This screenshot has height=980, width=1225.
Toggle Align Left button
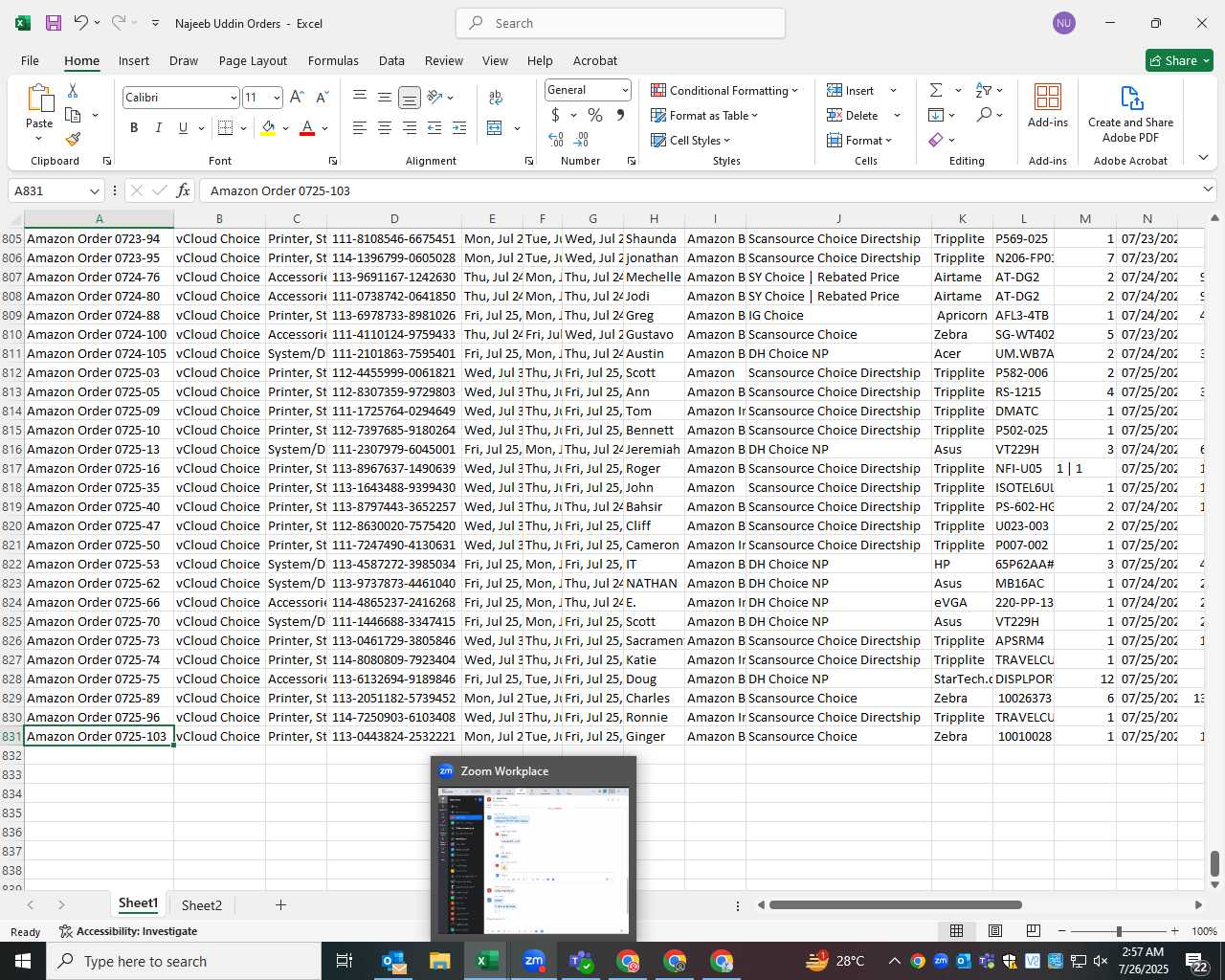pyautogui.click(x=360, y=128)
